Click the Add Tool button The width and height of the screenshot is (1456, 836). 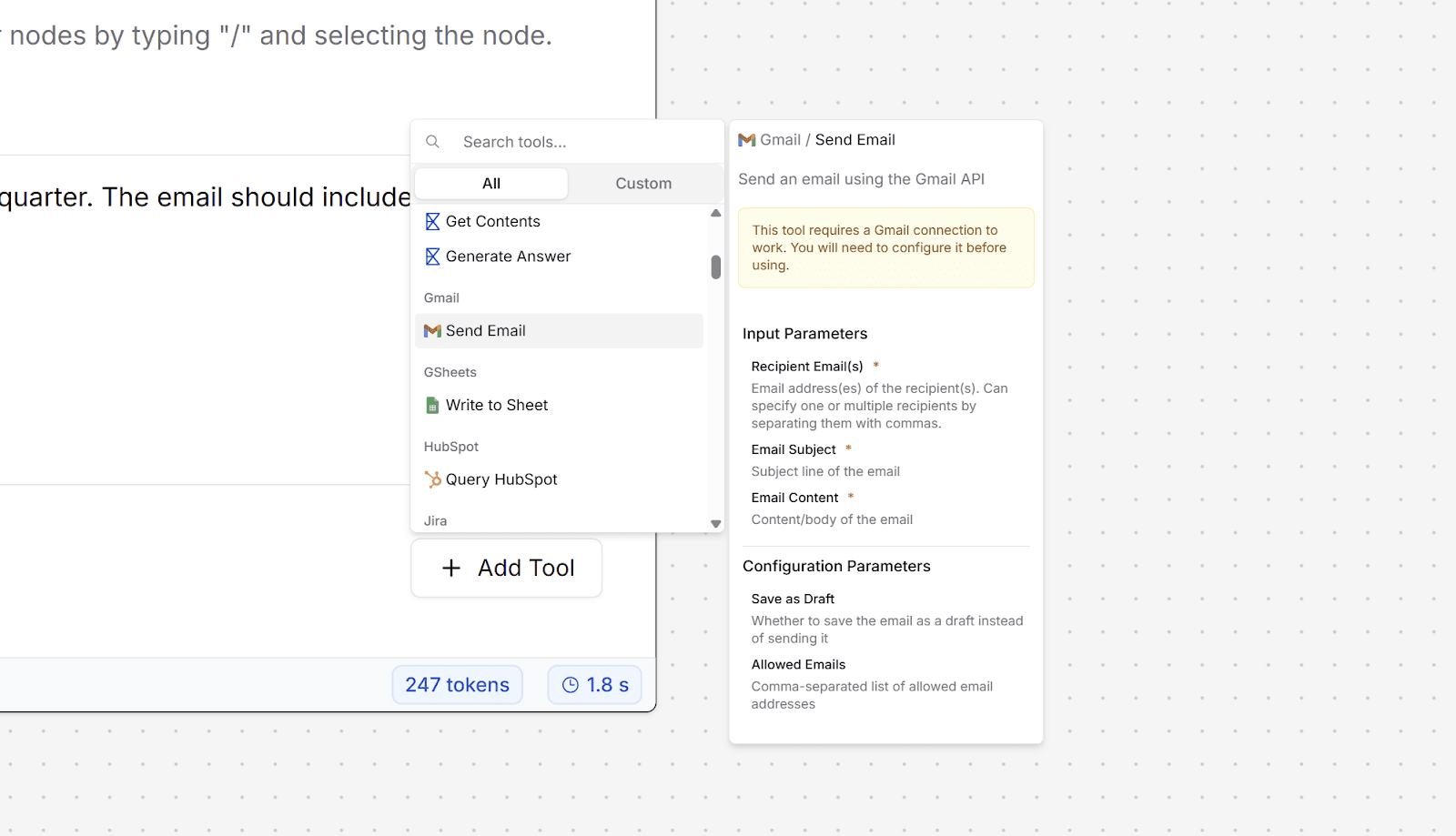coord(507,569)
